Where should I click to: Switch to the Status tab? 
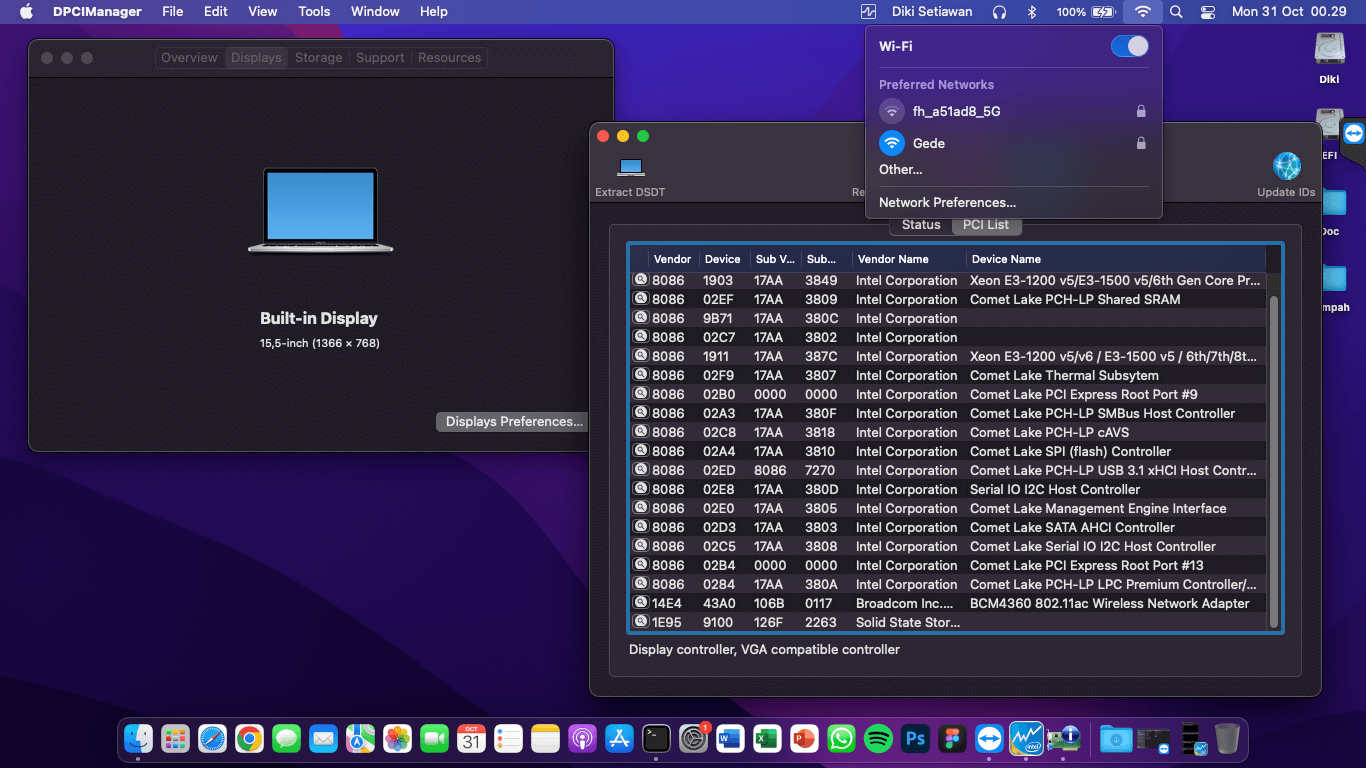coord(920,225)
